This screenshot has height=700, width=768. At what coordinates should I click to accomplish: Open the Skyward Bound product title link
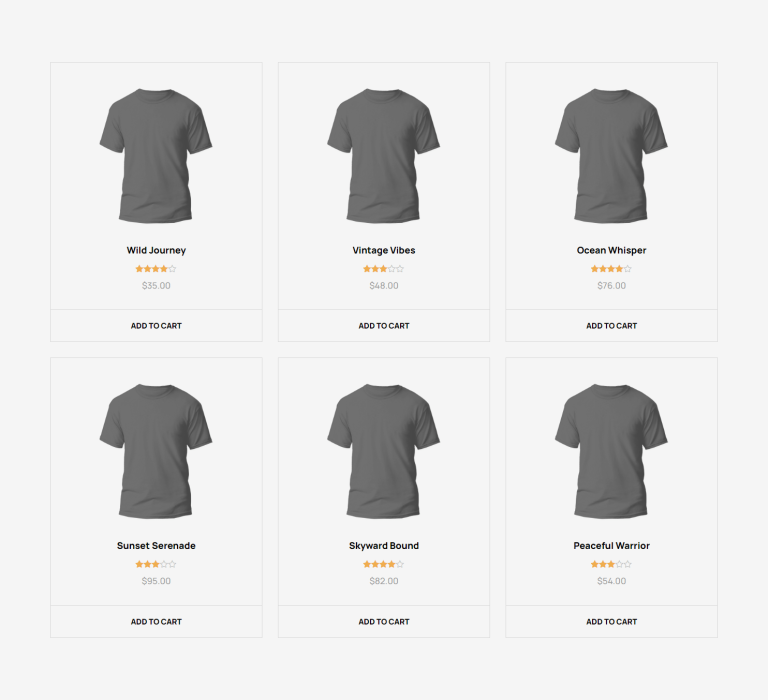384,546
